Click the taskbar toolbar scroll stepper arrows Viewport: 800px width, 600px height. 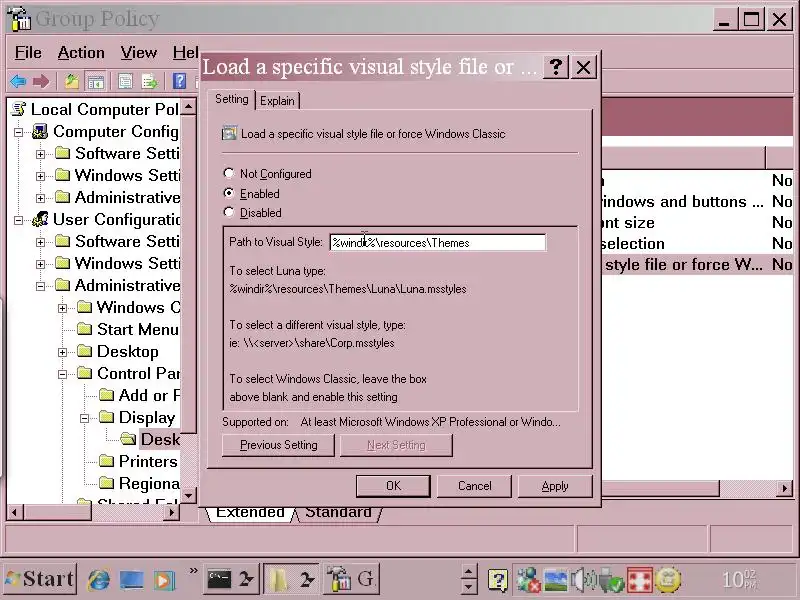[x=468, y=580]
